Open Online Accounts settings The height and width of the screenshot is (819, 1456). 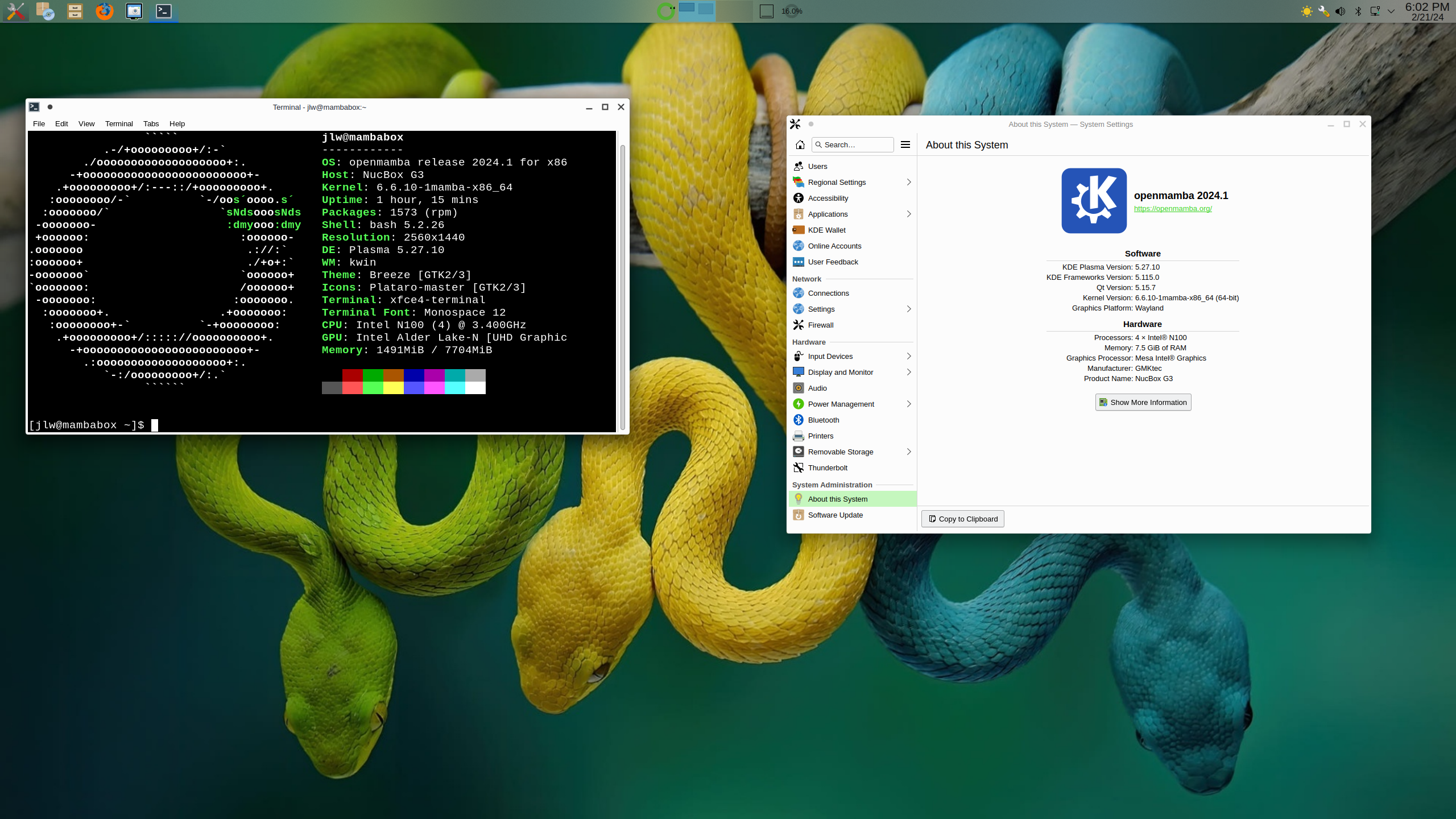(852, 246)
